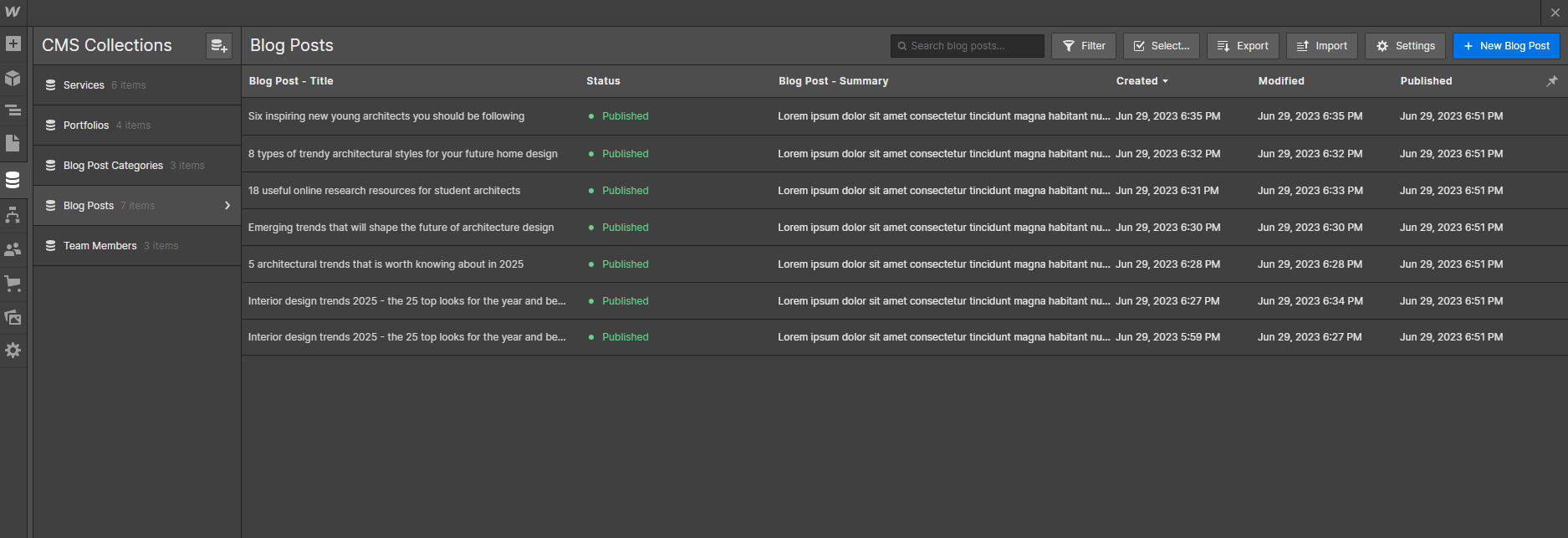Sort by the Created column arrow

click(x=1165, y=81)
